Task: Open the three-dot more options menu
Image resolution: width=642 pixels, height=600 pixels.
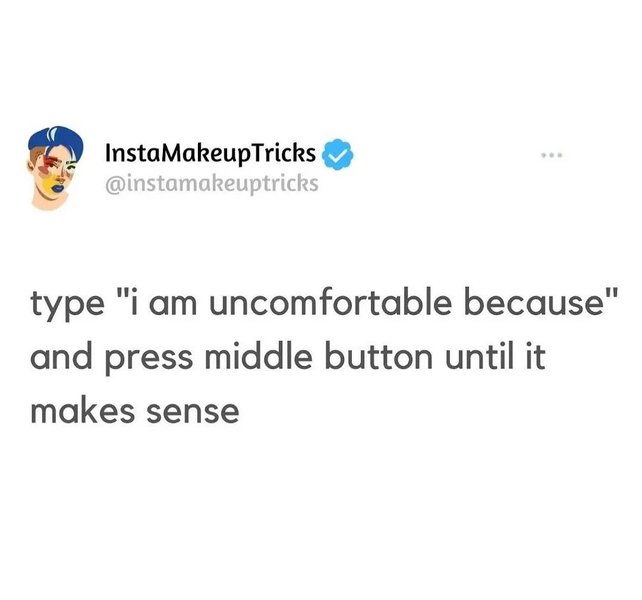Action: [x=552, y=158]
